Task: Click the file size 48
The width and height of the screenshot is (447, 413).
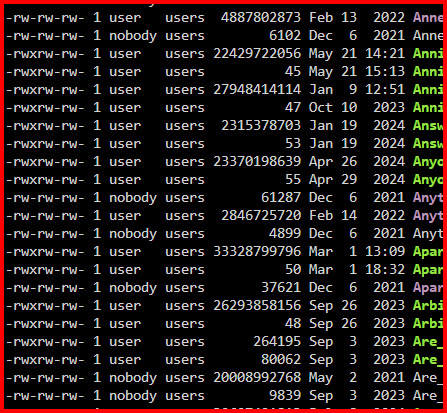Action: pyautogui.click(x=293, y=323)
